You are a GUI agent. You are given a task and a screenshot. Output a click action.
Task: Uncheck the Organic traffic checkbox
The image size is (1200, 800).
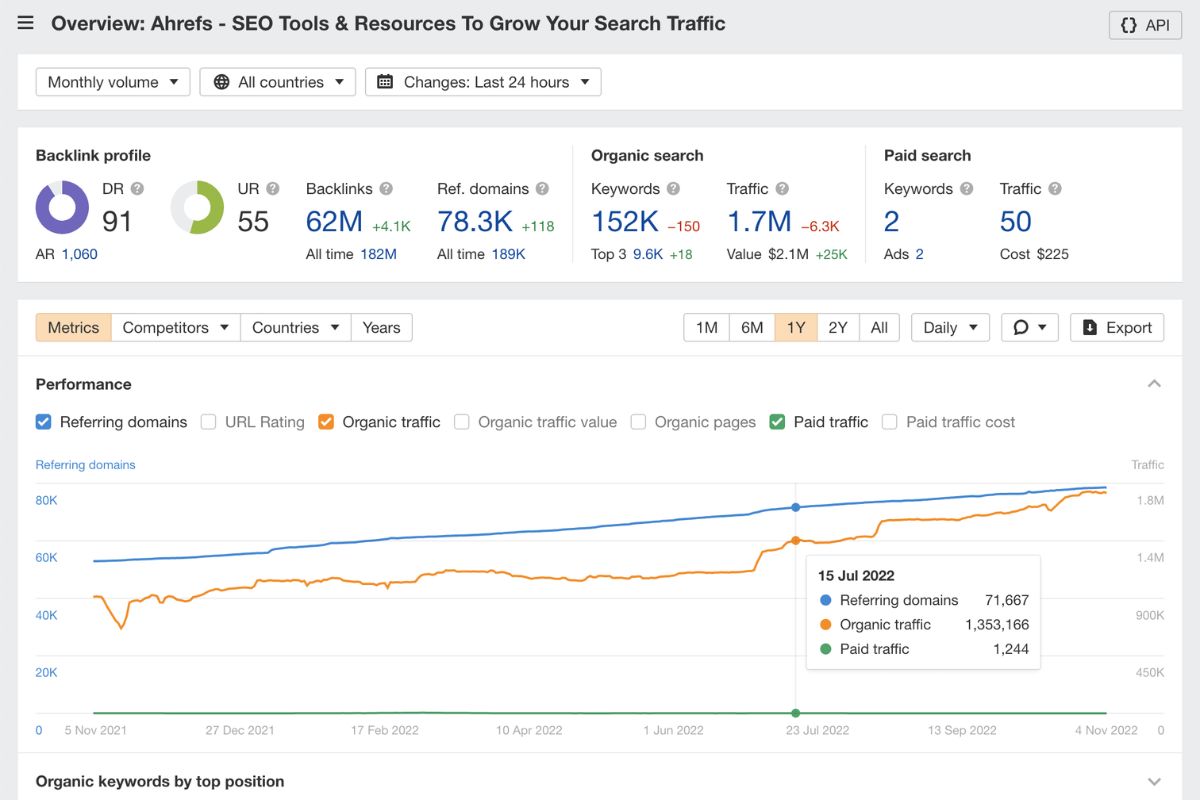[326, 422]
